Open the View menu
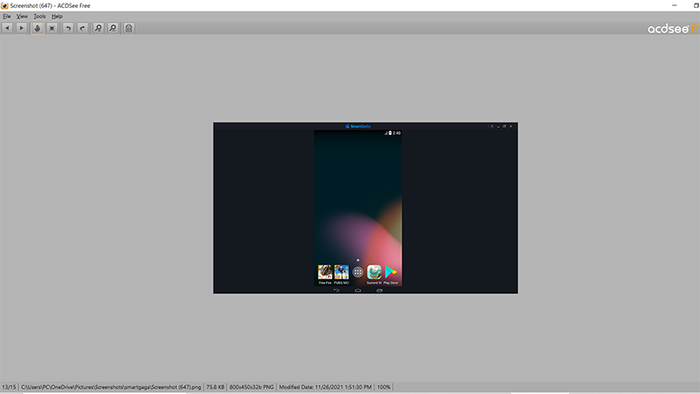This screenshot has height=394, width=700. [22, 16]
